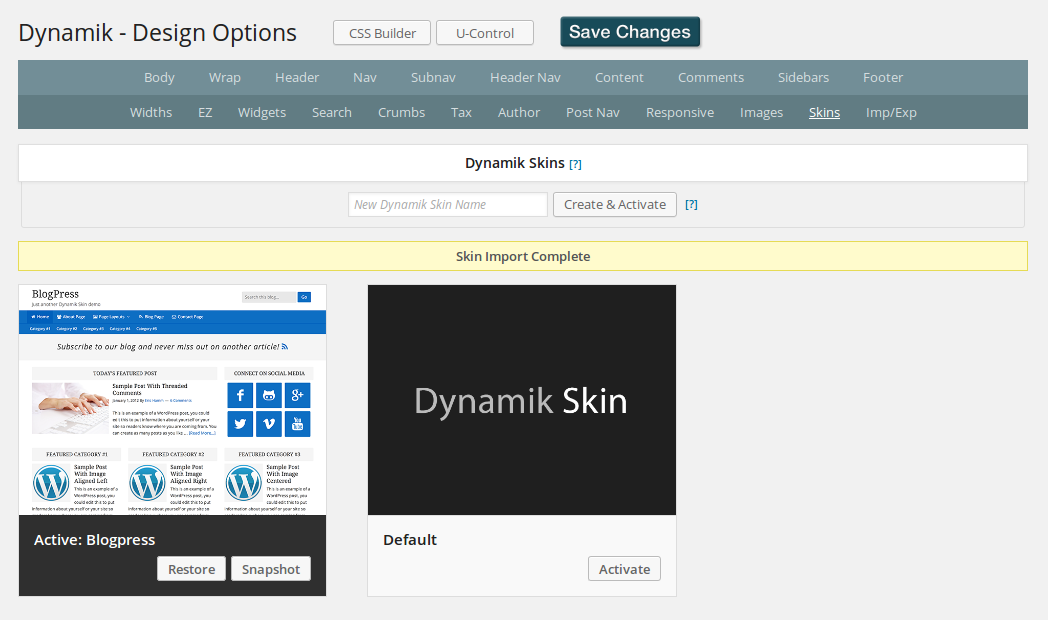Click help link next to Create & Activate
Image resolution: width=1048 pixels, height=620 pixels.
tap(691, 205)
